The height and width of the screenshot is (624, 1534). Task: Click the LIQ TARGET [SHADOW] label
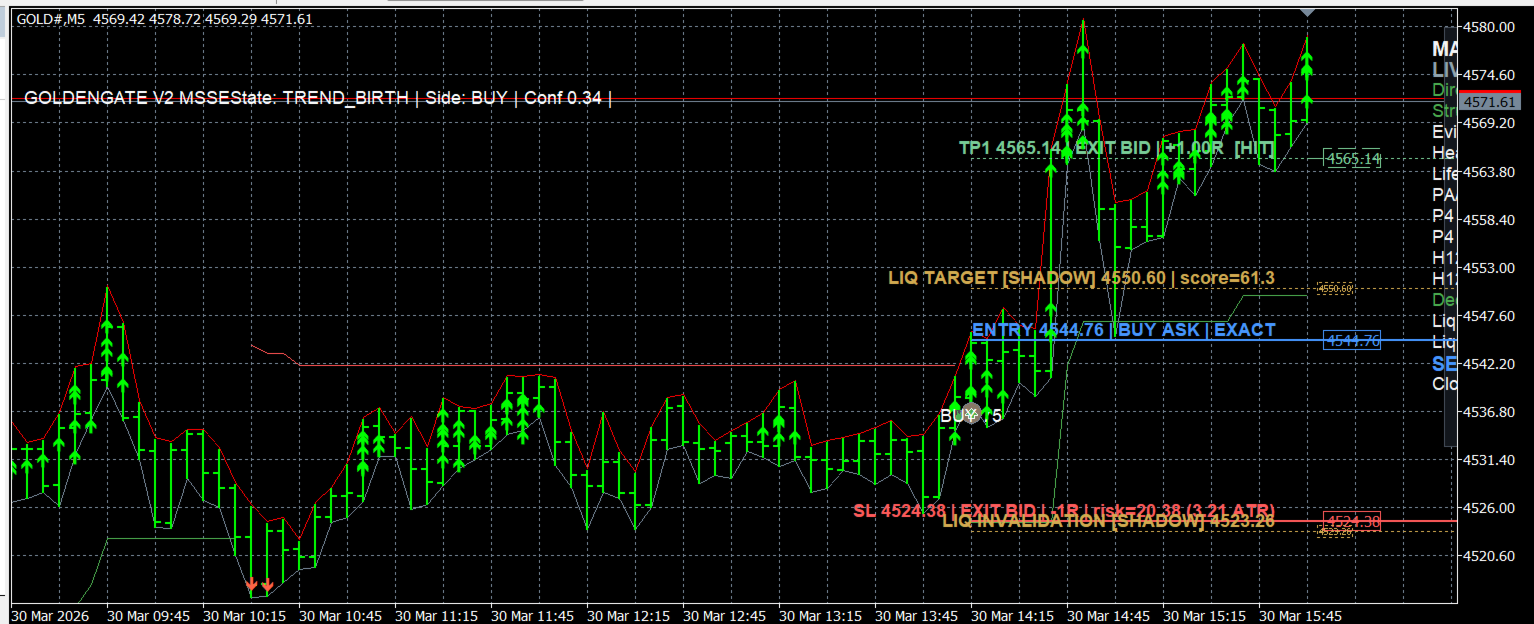tap(1081, 277)
